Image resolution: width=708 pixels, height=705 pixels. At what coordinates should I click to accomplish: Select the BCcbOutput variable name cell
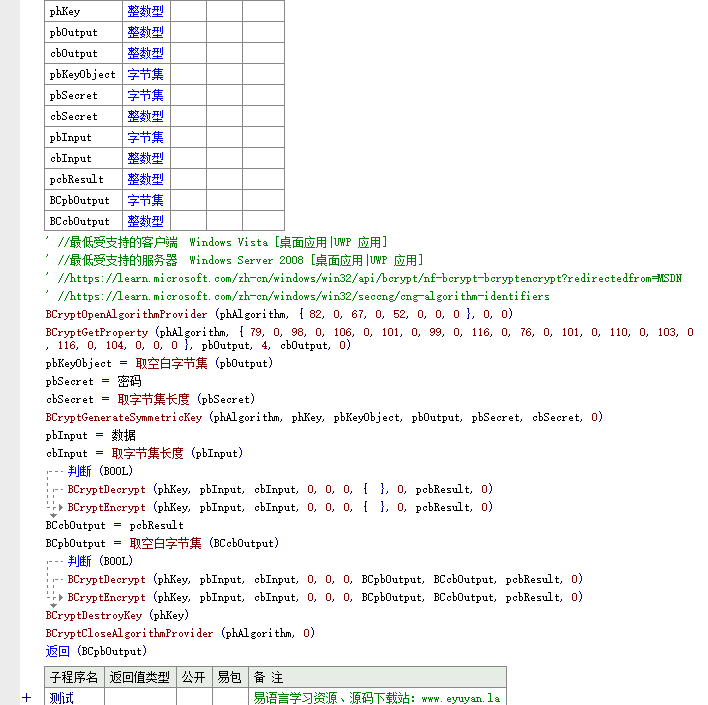pos(84,221)
